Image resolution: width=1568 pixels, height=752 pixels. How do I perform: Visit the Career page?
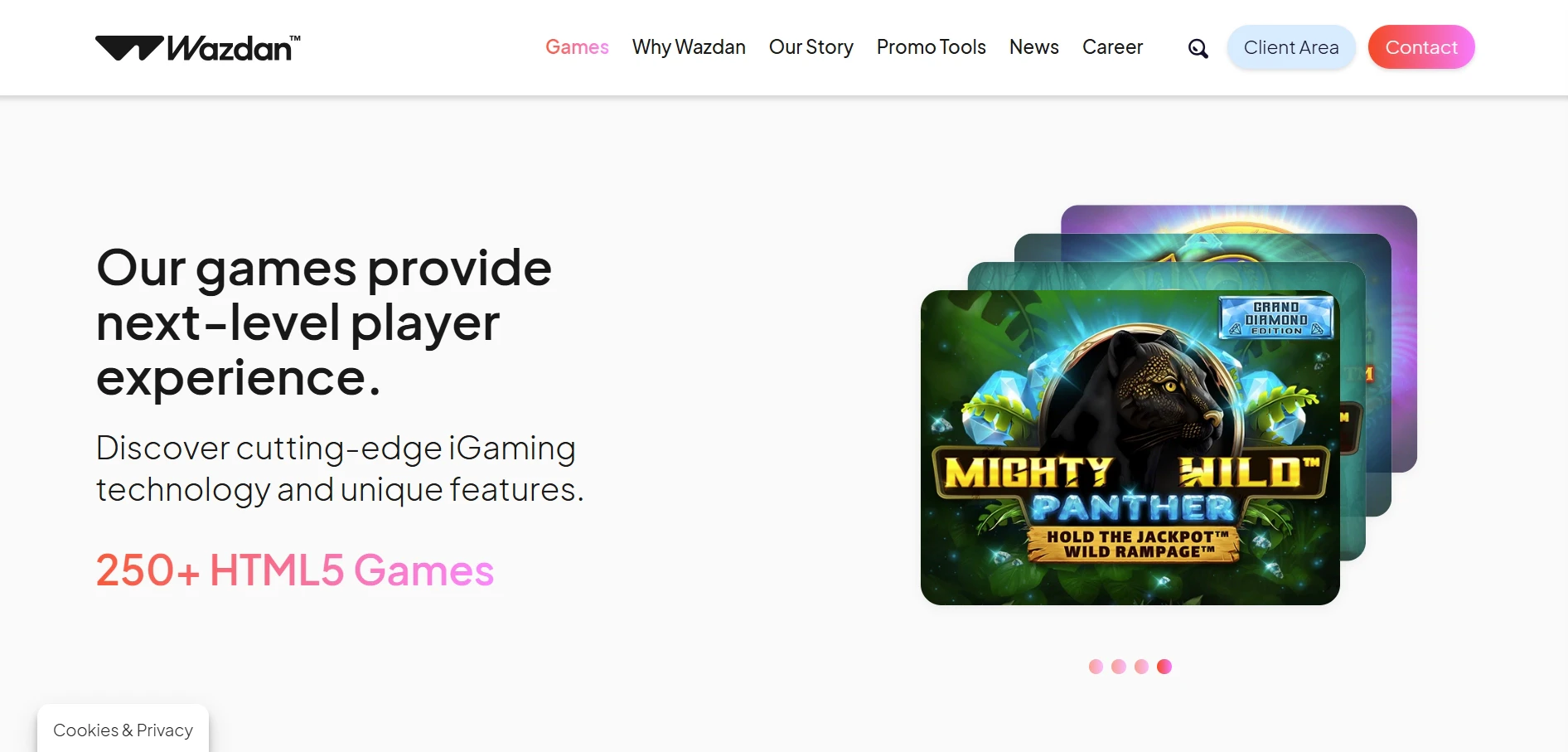tap(1112, 47)
